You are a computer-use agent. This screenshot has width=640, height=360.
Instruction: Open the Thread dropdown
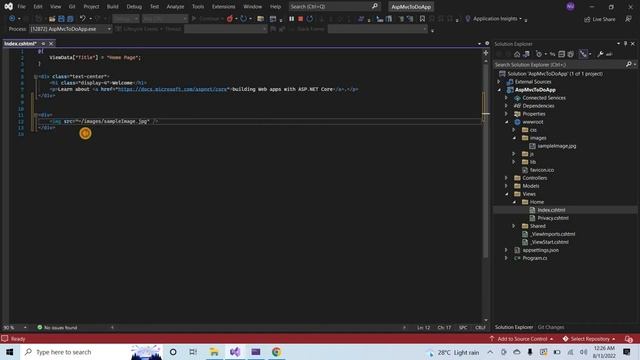[225, 29]
